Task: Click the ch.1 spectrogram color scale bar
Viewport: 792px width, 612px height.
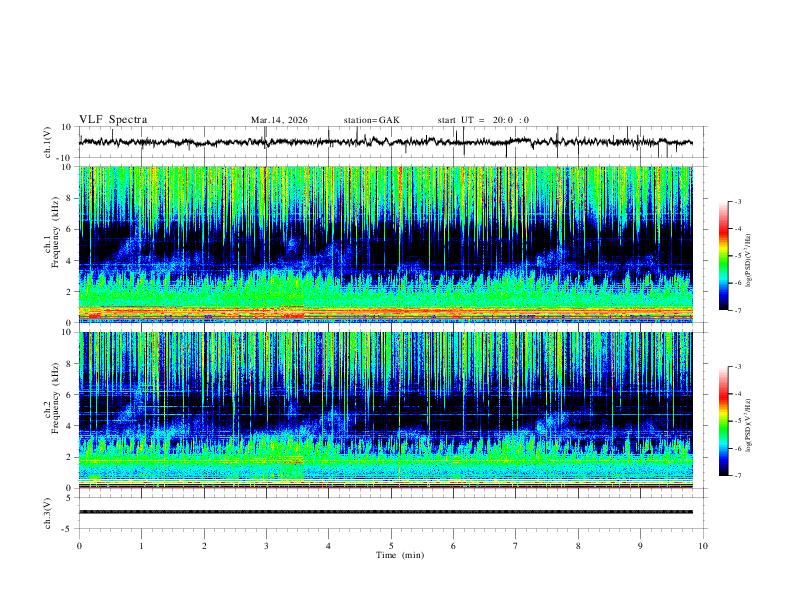Action: point(724,256)
